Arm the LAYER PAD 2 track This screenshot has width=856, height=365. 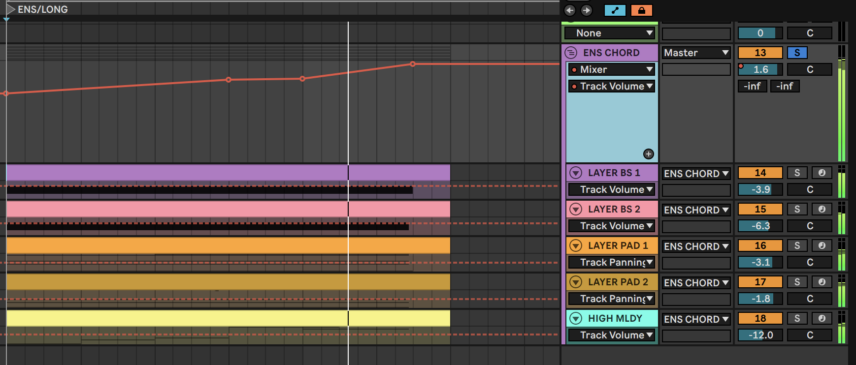(822, 282)
